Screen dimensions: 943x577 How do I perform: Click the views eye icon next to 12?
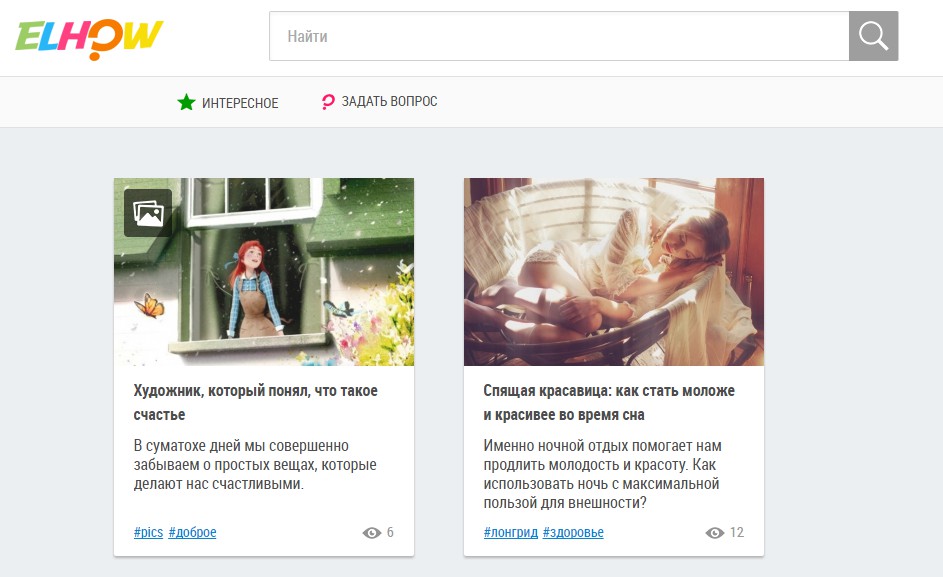point(714,533)
